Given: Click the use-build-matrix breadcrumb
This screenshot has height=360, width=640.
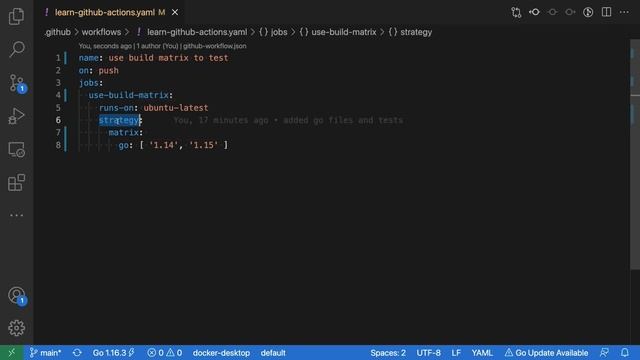Looking at the screenshot, I should pyautogui.click(x=344, y=32).
